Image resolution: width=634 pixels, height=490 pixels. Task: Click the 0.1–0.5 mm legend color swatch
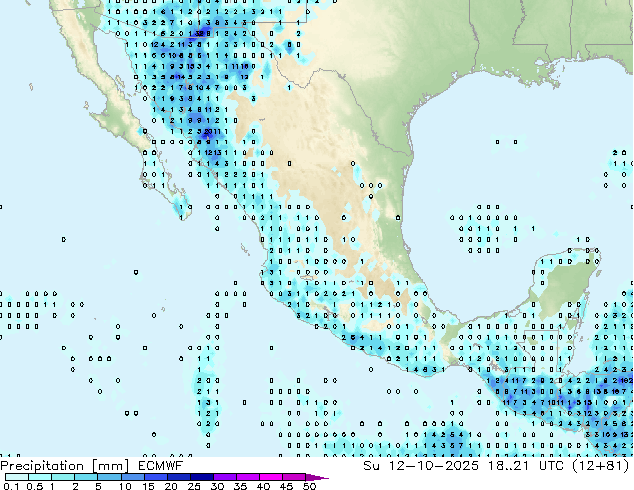point(17,477)
